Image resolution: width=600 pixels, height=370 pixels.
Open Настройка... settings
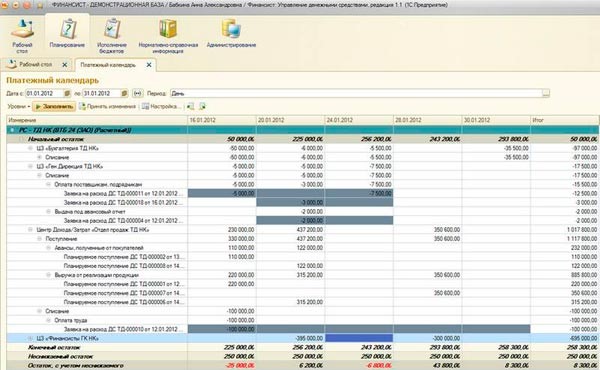pos(161,106)
